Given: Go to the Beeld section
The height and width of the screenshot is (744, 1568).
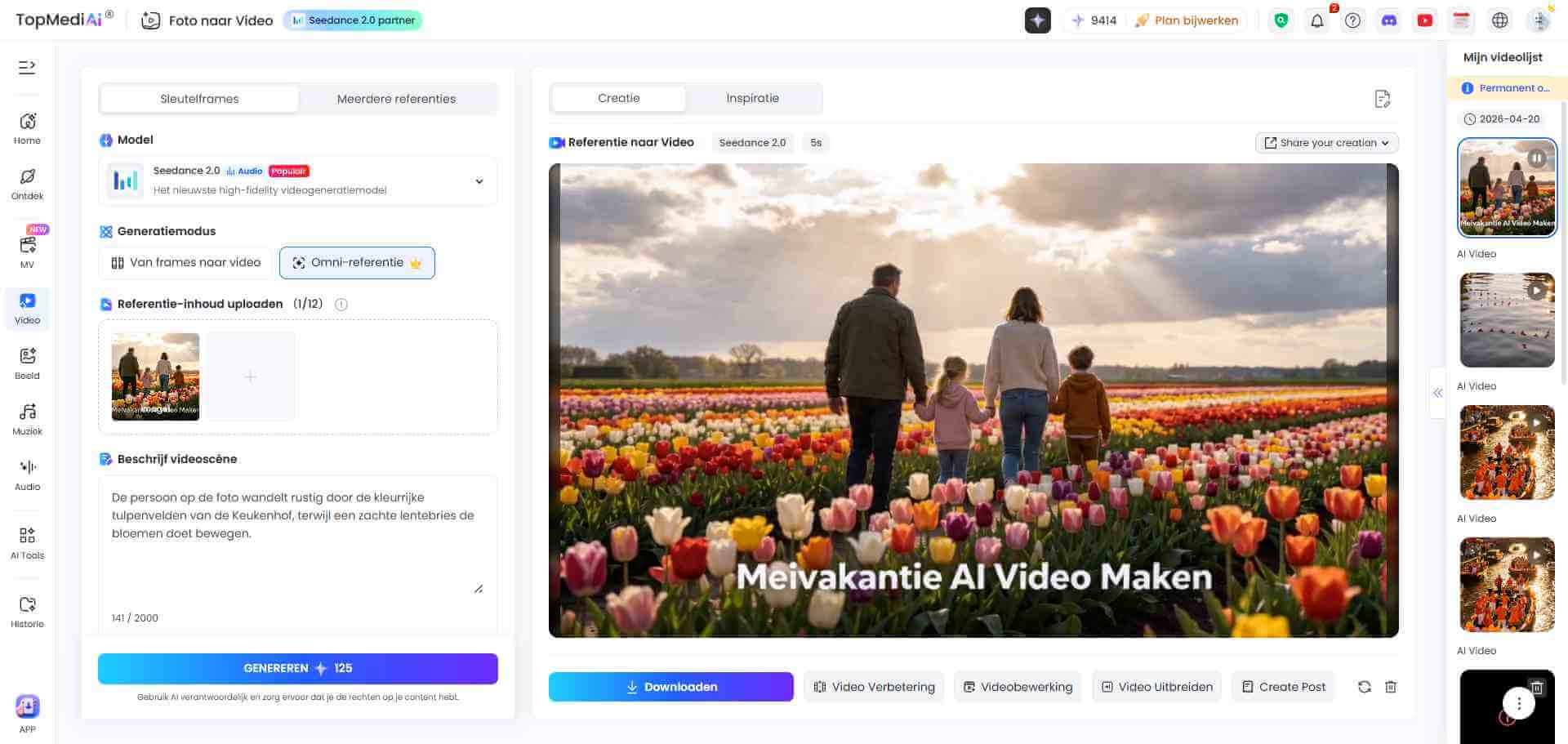Looking at the screenshot, I should pos(27,363).
